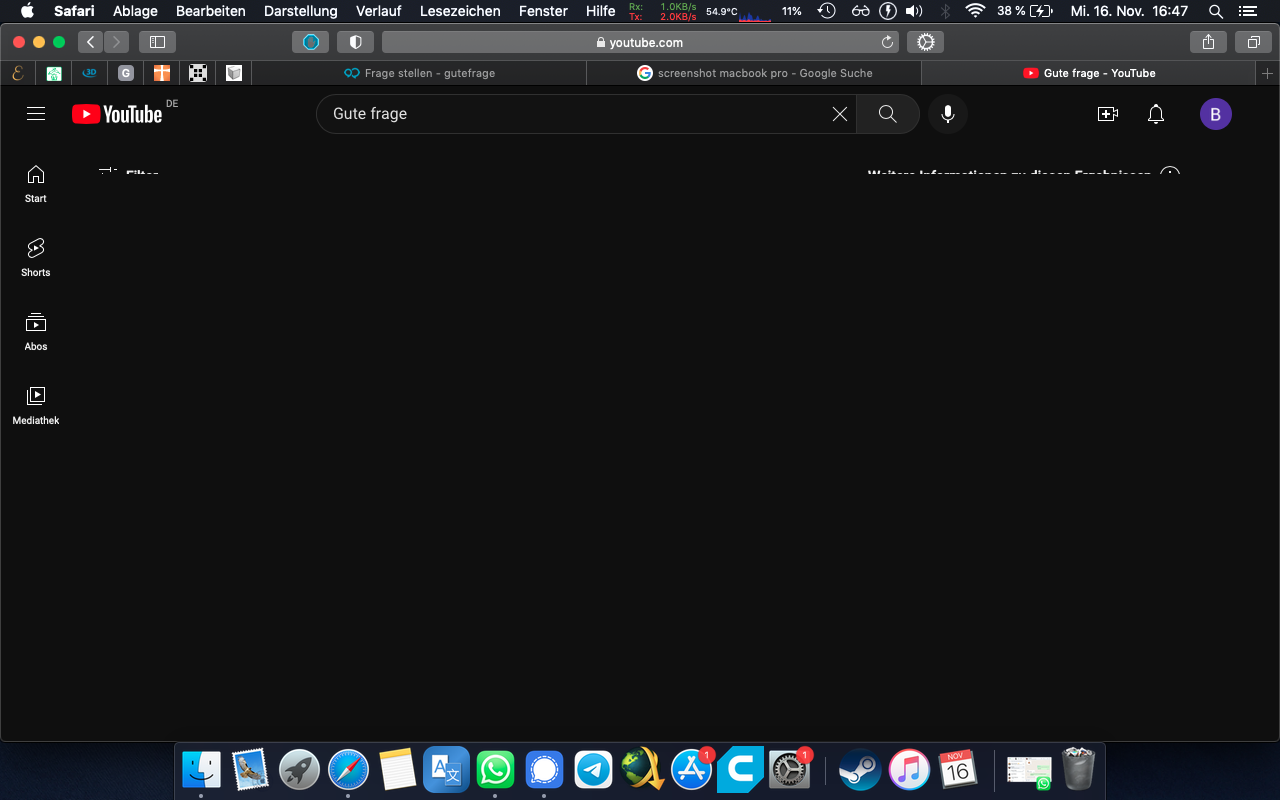Viewport: 1280px width, 800px height.
Task: Open Abos in the sidebar
Action: pyautogui.click(x=35, y=330)
